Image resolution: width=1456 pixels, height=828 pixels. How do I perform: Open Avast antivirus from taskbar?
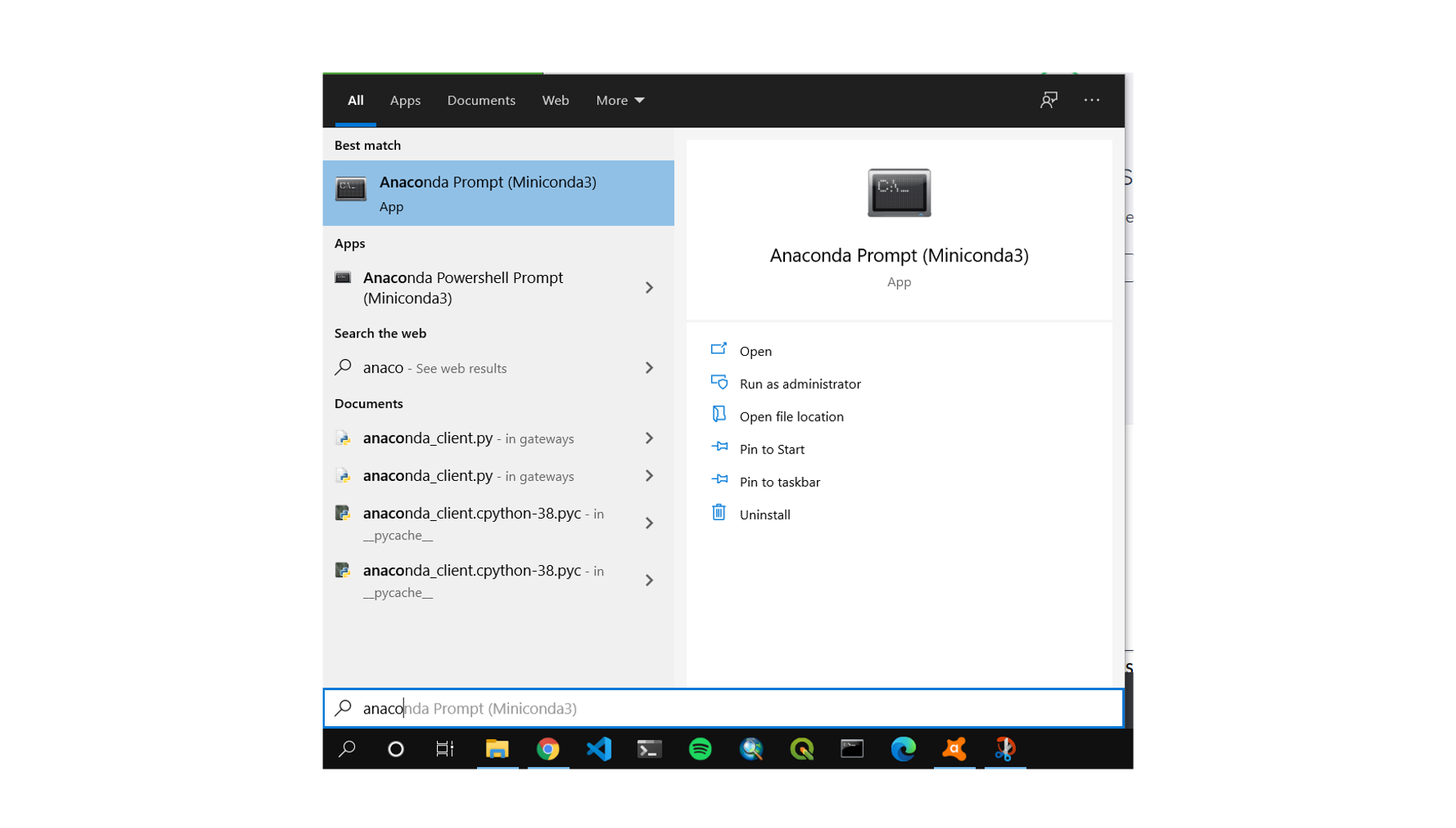[x=954, y=749]
